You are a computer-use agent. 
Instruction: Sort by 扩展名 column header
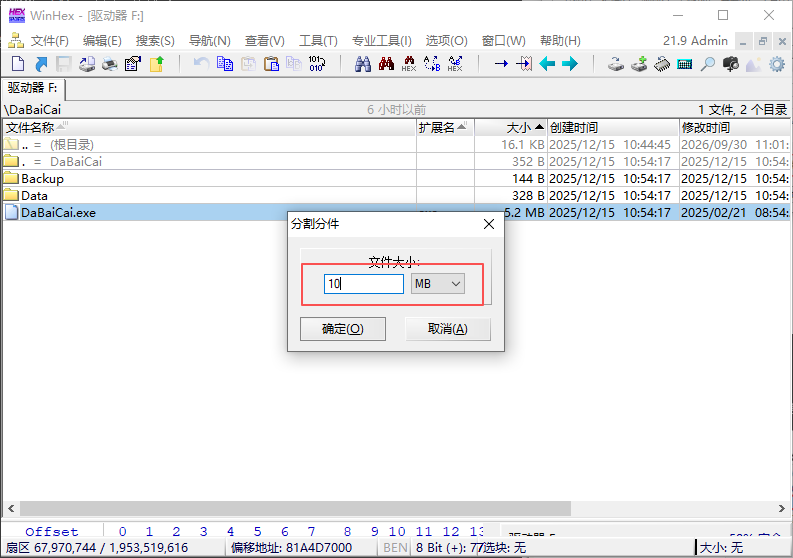tap(445, 127)
